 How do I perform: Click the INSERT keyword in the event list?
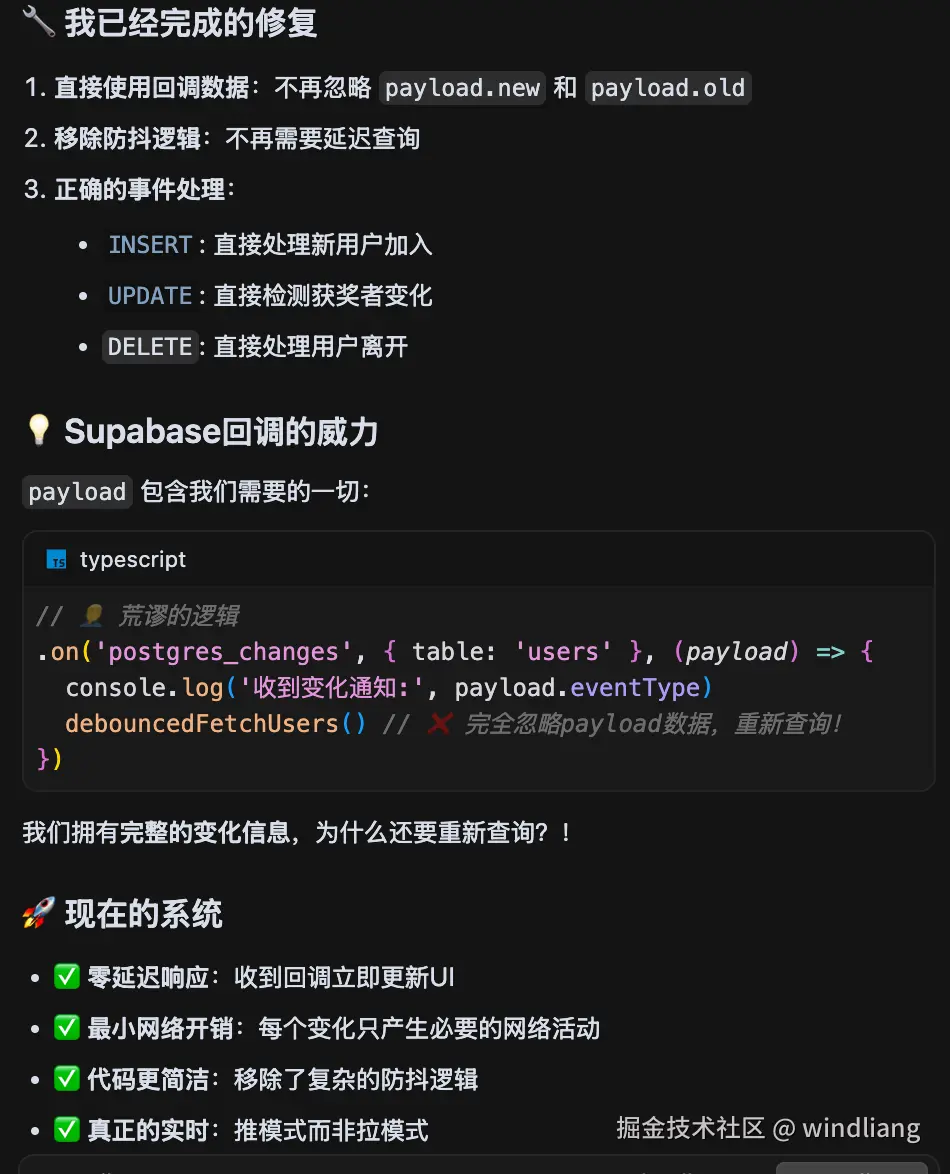pos(150,245)
